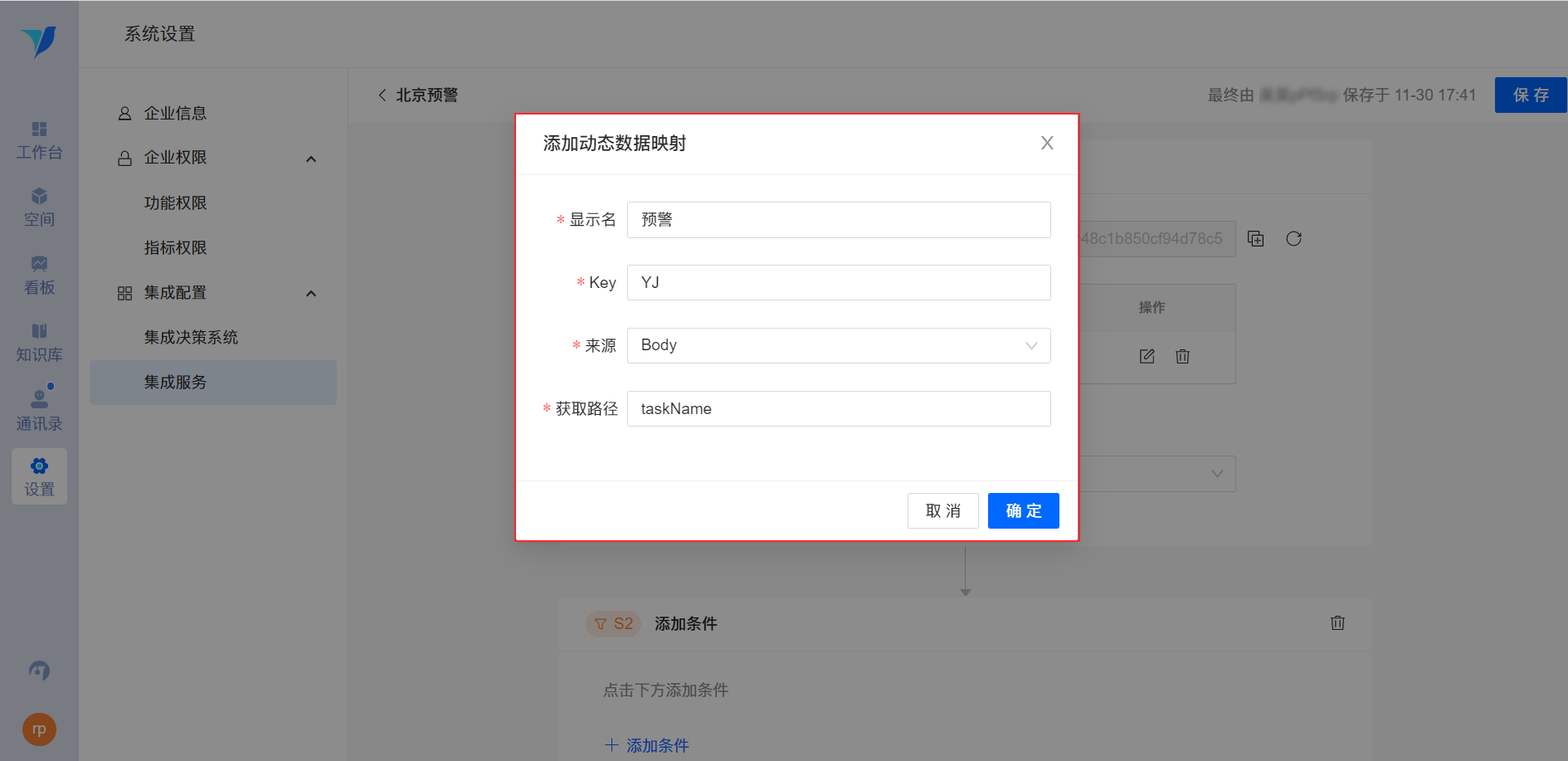Click the Key input field

click(x=839, y=282)
